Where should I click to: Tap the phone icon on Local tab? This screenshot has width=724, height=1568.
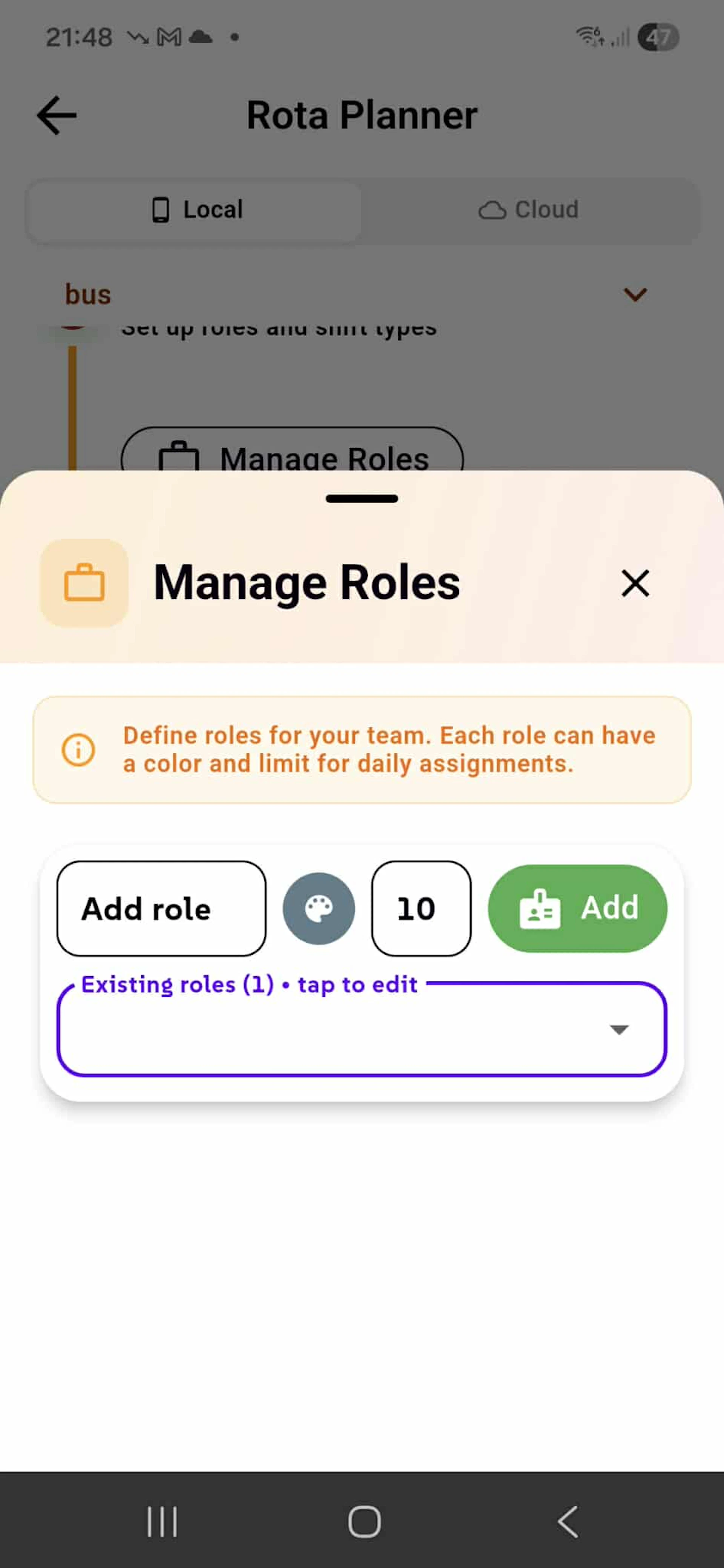click(161, 210)
